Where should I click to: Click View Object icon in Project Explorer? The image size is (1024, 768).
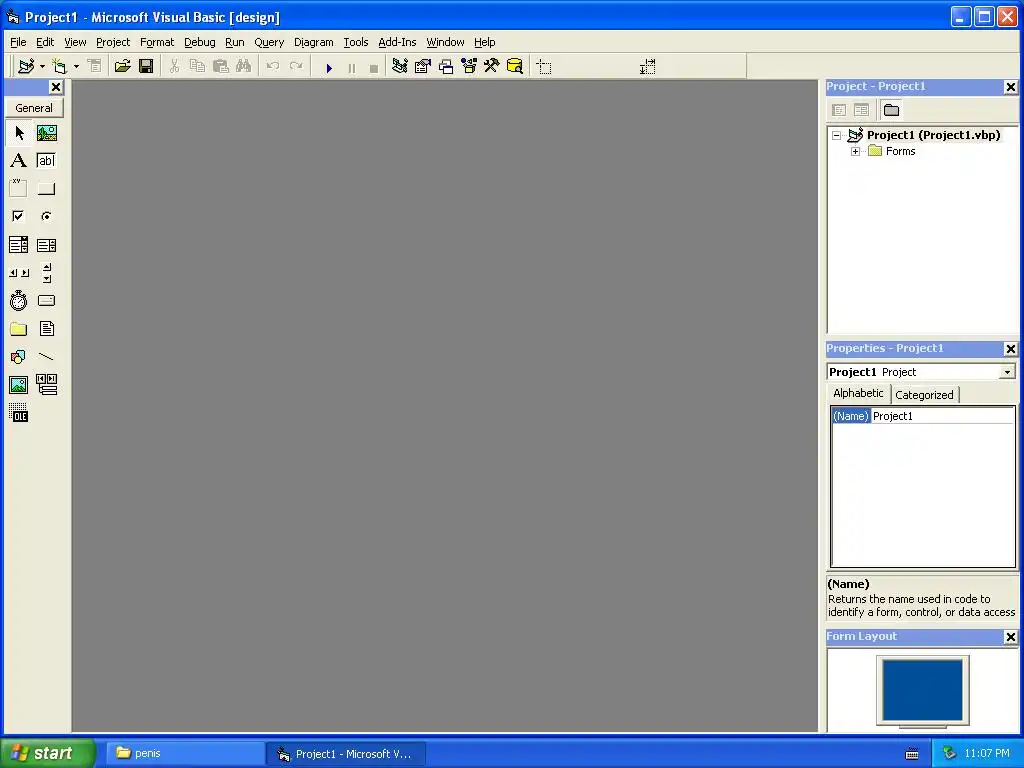861,110
